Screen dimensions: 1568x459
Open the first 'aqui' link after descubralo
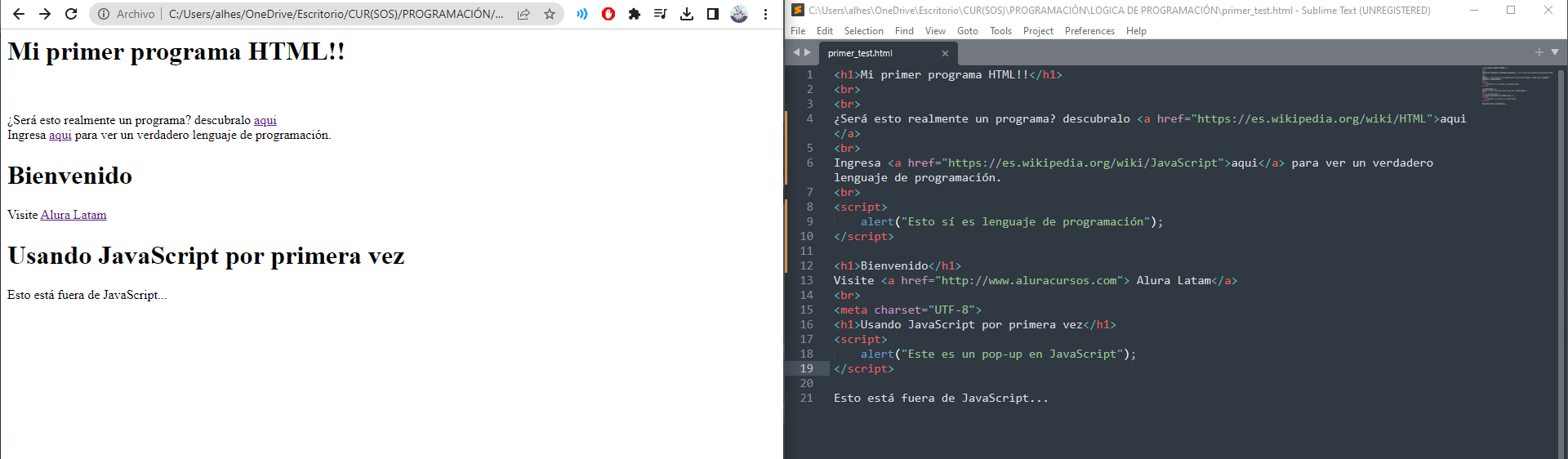point(265,120)
